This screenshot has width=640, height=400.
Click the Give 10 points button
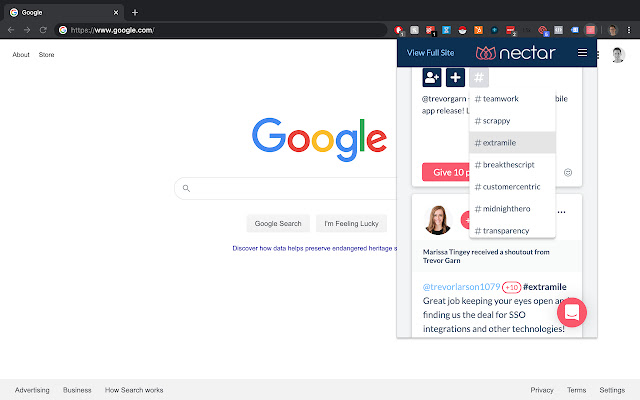446,172
